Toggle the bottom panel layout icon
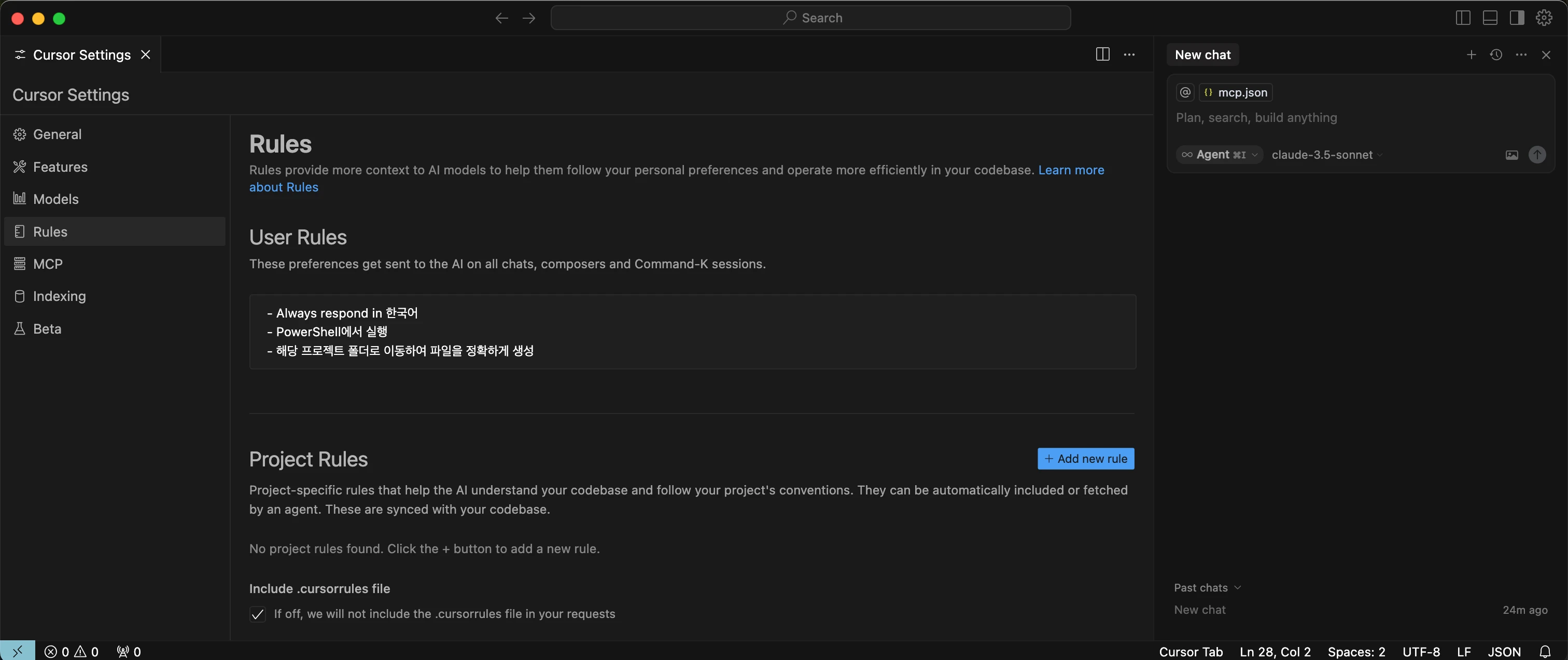 (1490, 18)
